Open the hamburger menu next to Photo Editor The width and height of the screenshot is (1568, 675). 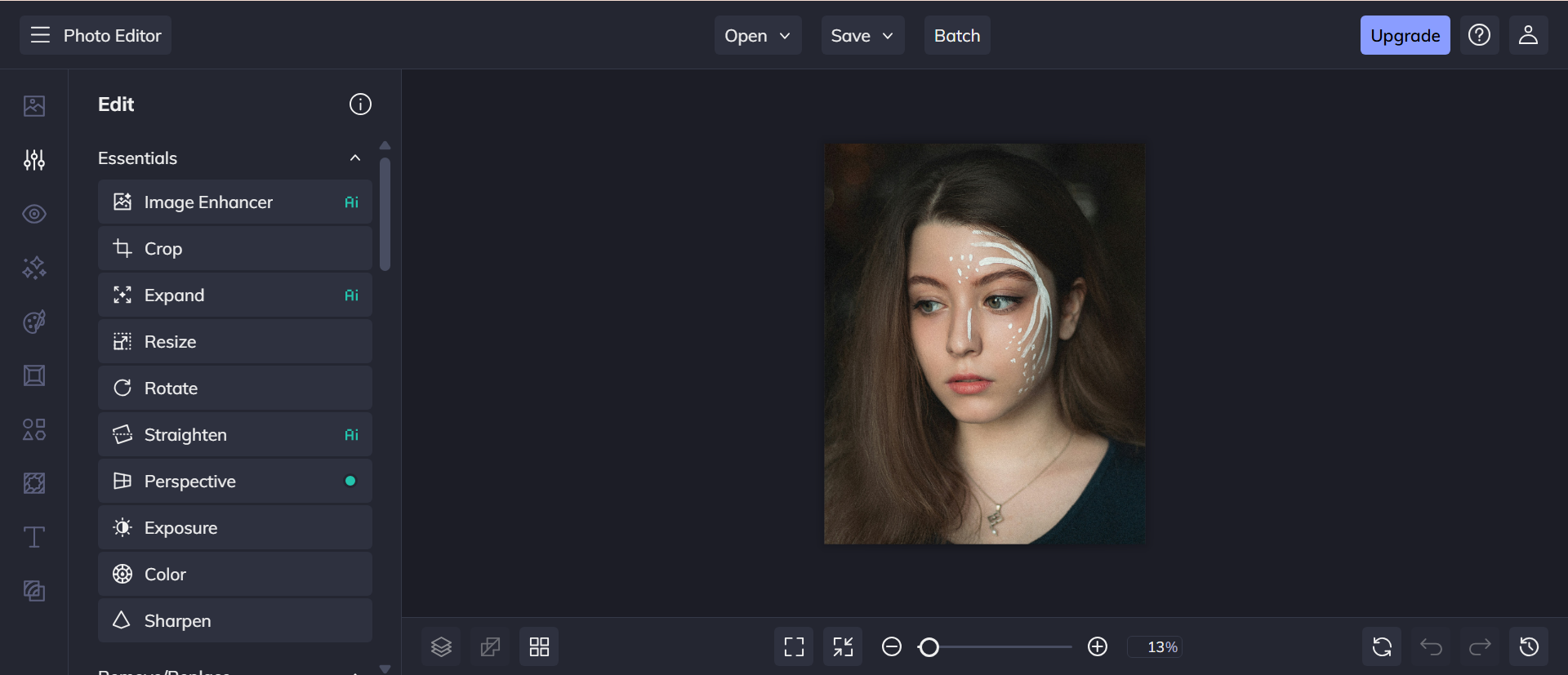pyautogui.click(x=40, y=35)
